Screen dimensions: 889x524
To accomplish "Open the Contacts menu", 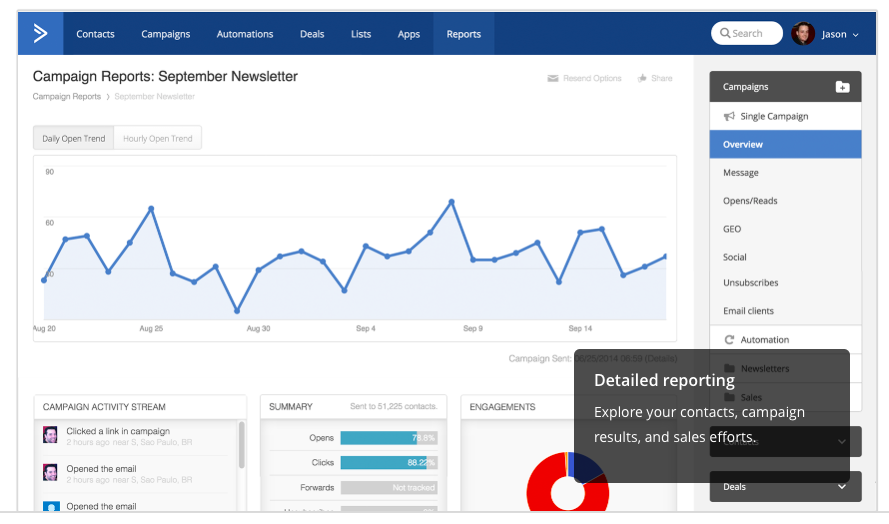I will tap(95, 34).
